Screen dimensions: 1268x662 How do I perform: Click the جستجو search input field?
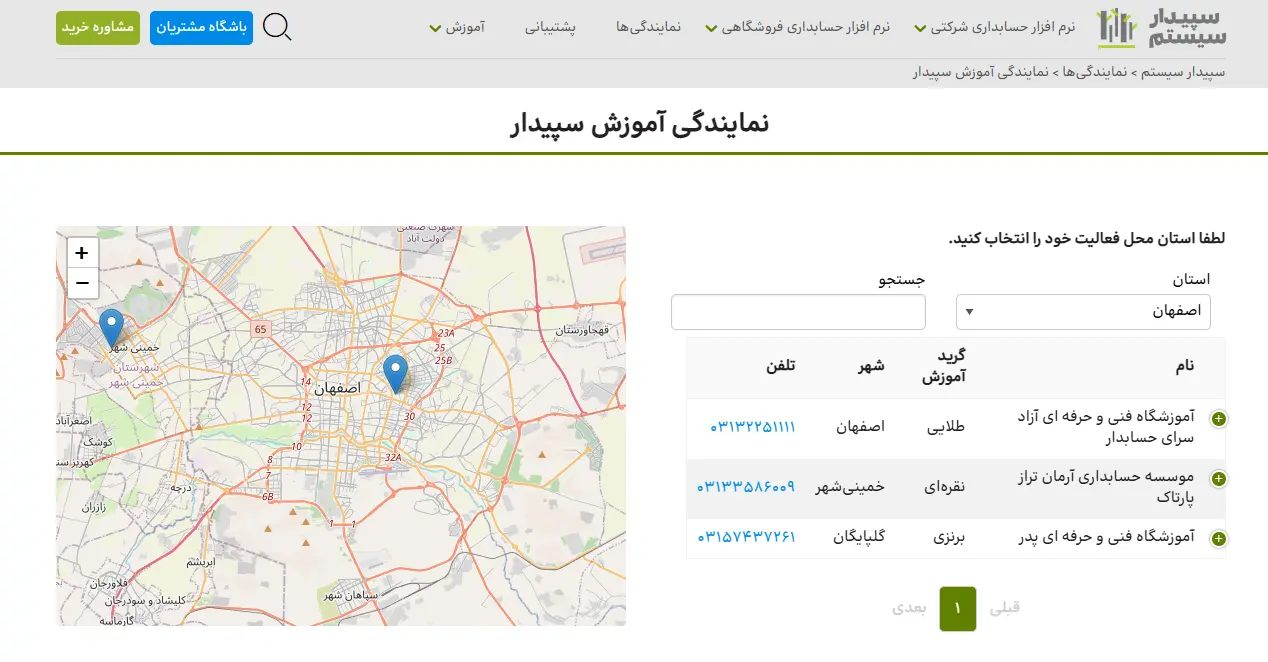coord(798,312)
